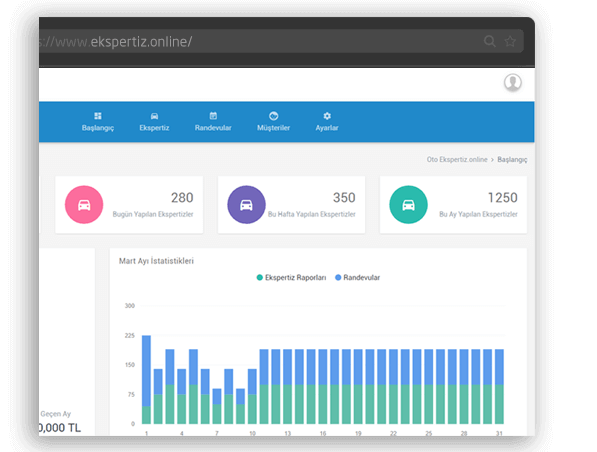This screenshot has height=452, width=597.
Task: Click the Randevular calendar icon
Action: click(213, 116)
